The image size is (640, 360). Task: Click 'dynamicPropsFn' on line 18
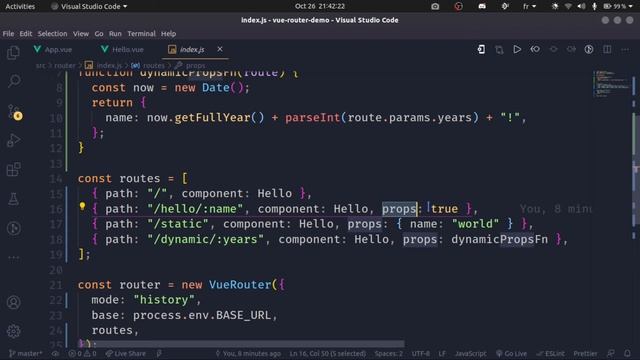tap(499, 239)
